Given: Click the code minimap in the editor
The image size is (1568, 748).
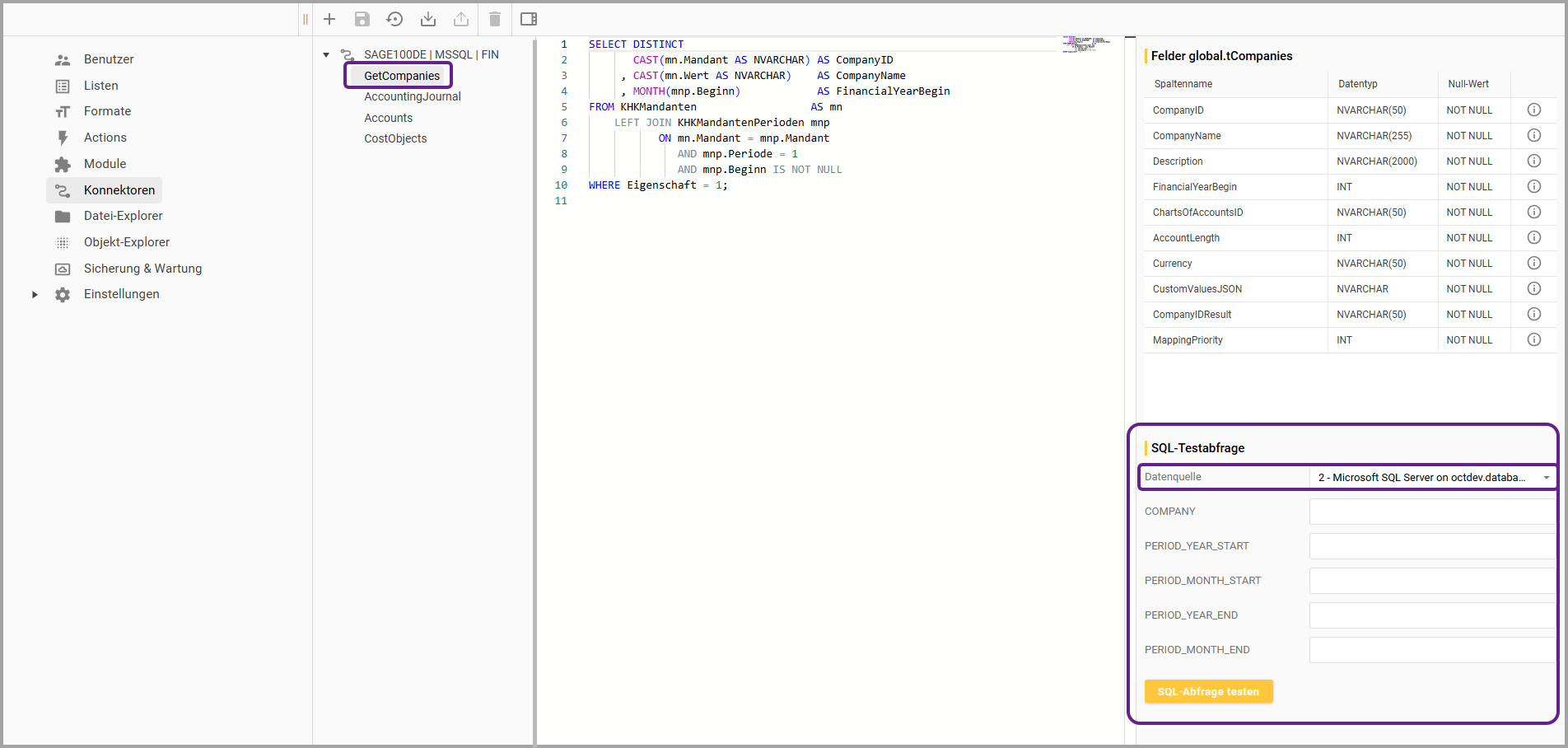Looking at the screenshot, I should pos(1085,44).
